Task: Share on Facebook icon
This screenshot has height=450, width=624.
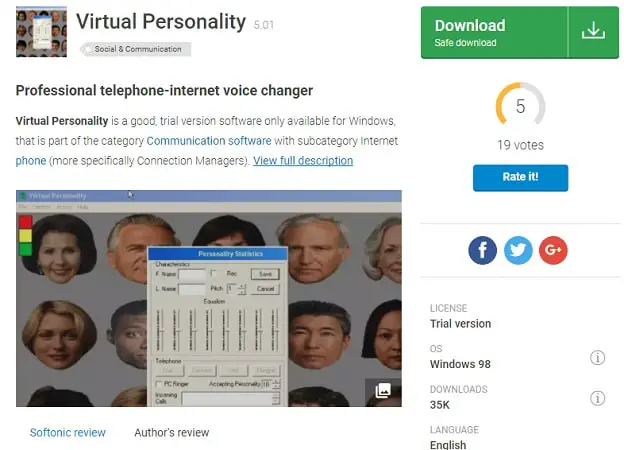Action: (x=482, y=250)
